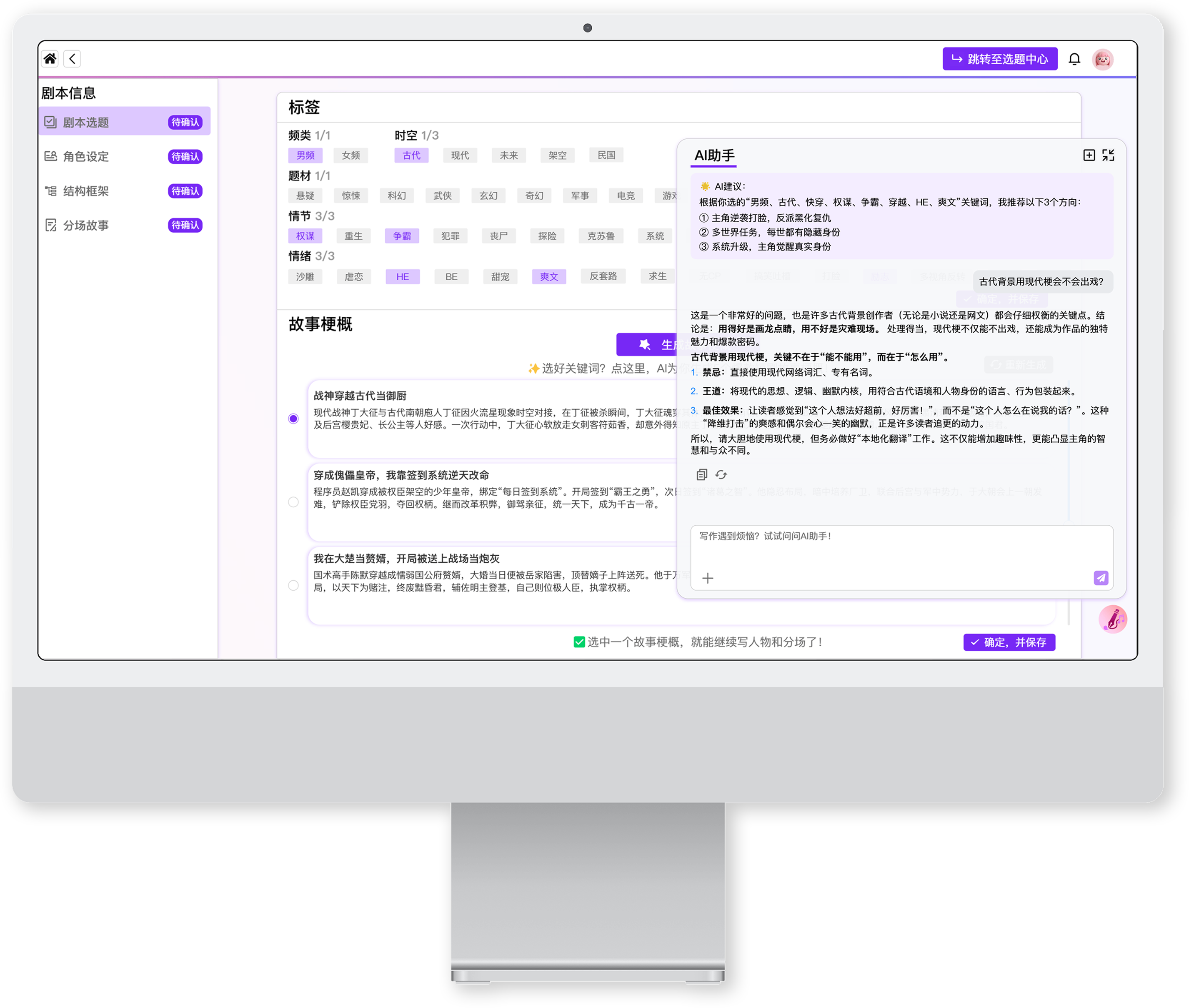This screenshot has width=1189, height=1008.
Task: Select the 民国 time tag
Action: [606, 155]
